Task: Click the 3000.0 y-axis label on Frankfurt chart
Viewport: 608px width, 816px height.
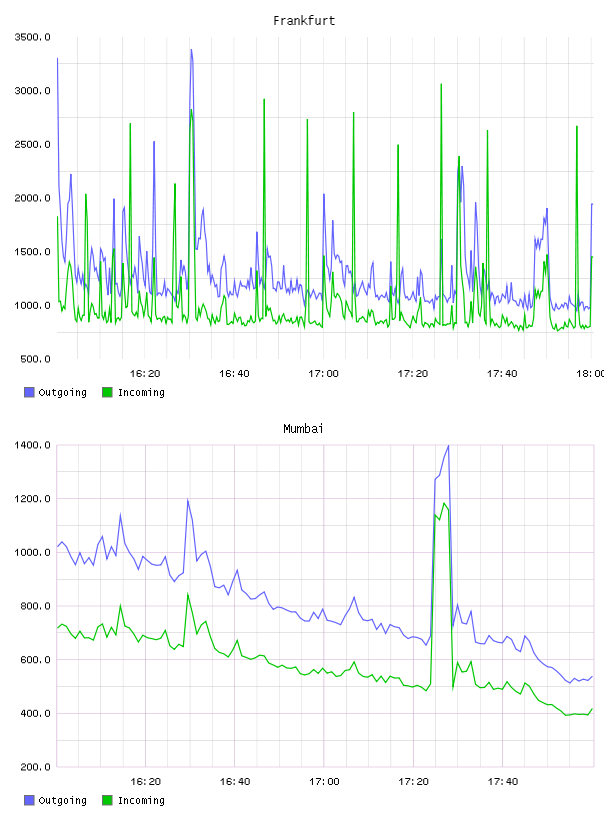Action: [32, 91]
